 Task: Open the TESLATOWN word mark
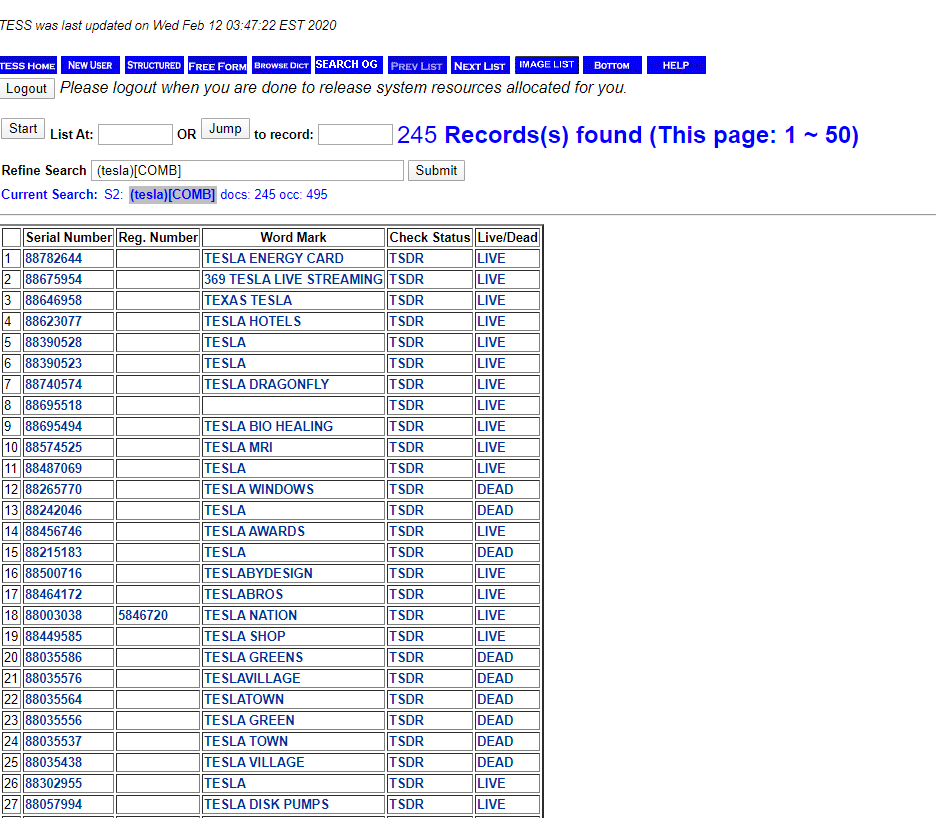[244, 699]
